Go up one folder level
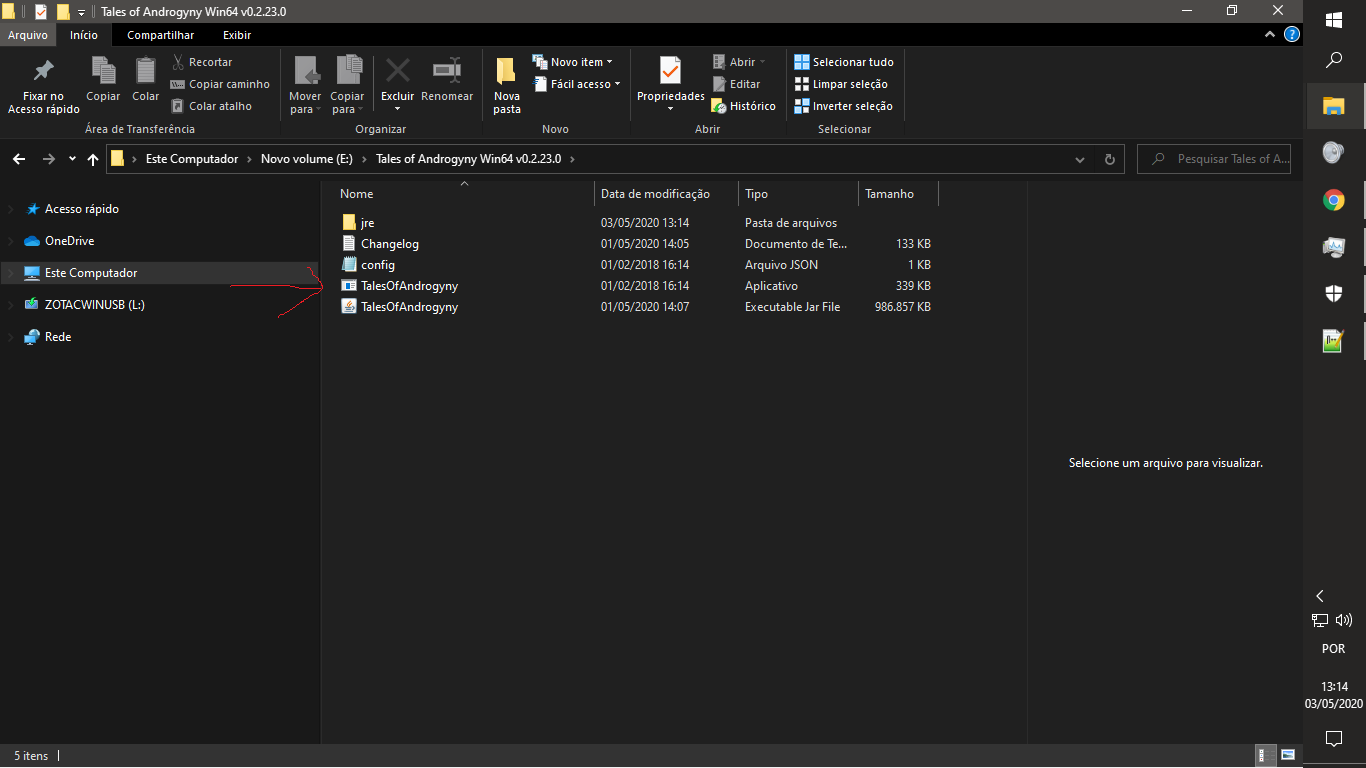The height and width of the screenshot is (768, 1366). tap(93, 159)
